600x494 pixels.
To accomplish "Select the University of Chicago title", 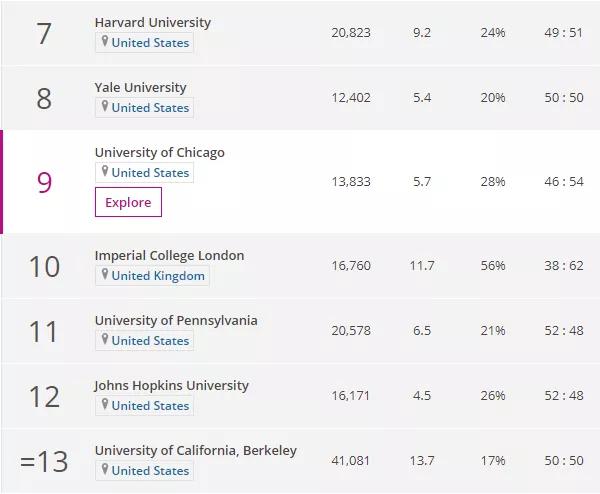I will (160, 153).
